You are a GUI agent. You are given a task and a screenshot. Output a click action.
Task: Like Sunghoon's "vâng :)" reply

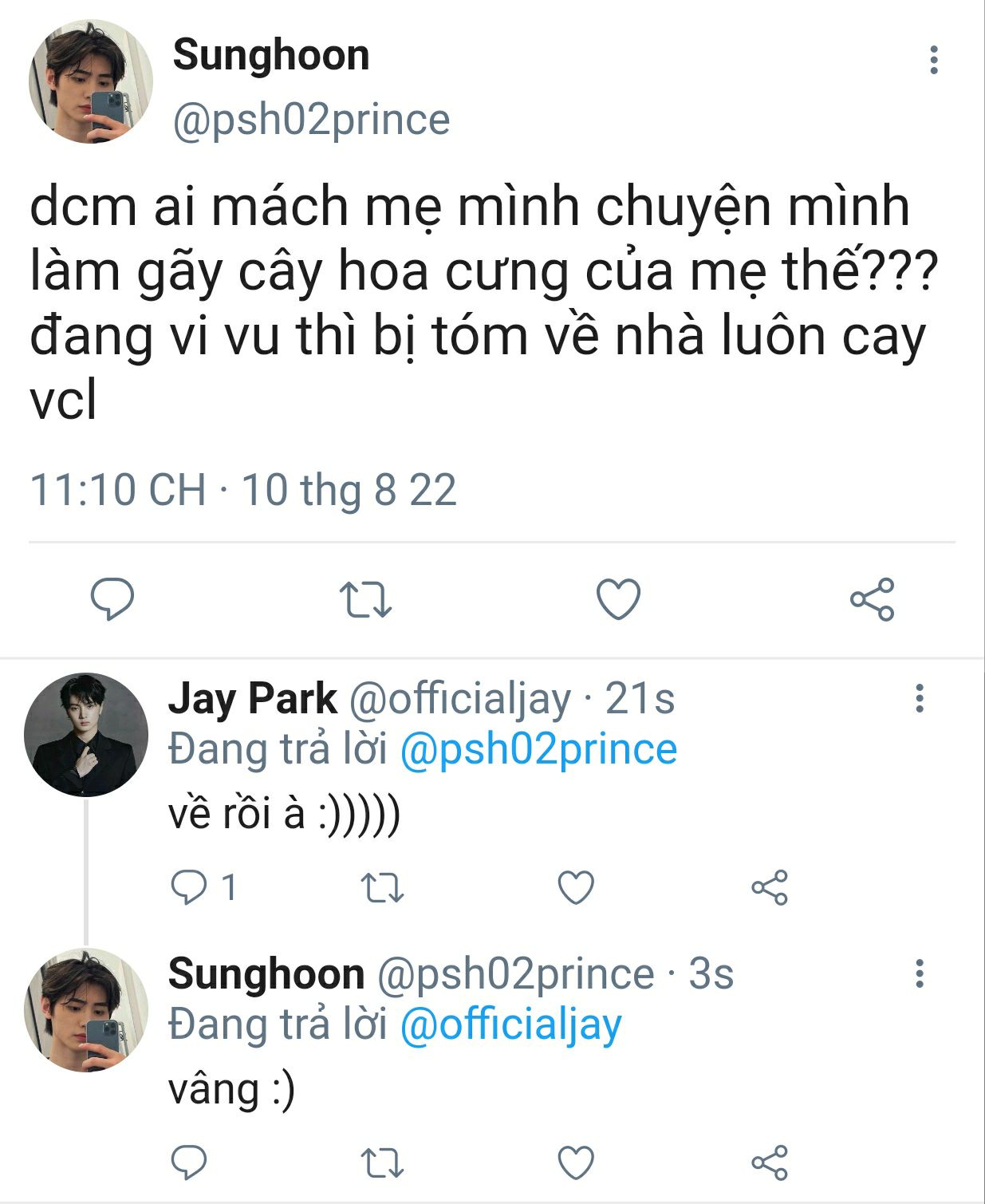(x=576, y=1163)
